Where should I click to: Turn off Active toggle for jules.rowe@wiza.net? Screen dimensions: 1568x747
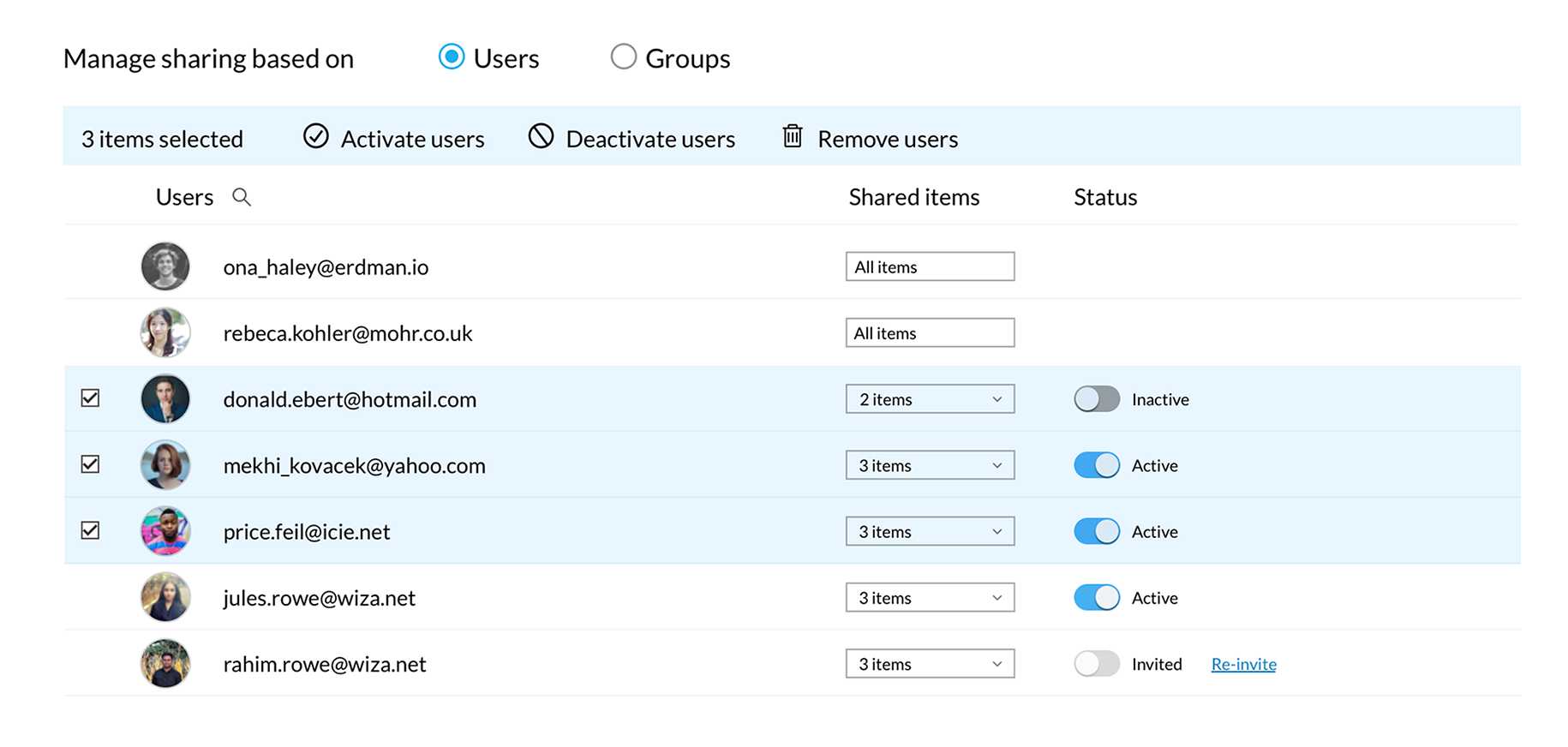pos(1097,597)
